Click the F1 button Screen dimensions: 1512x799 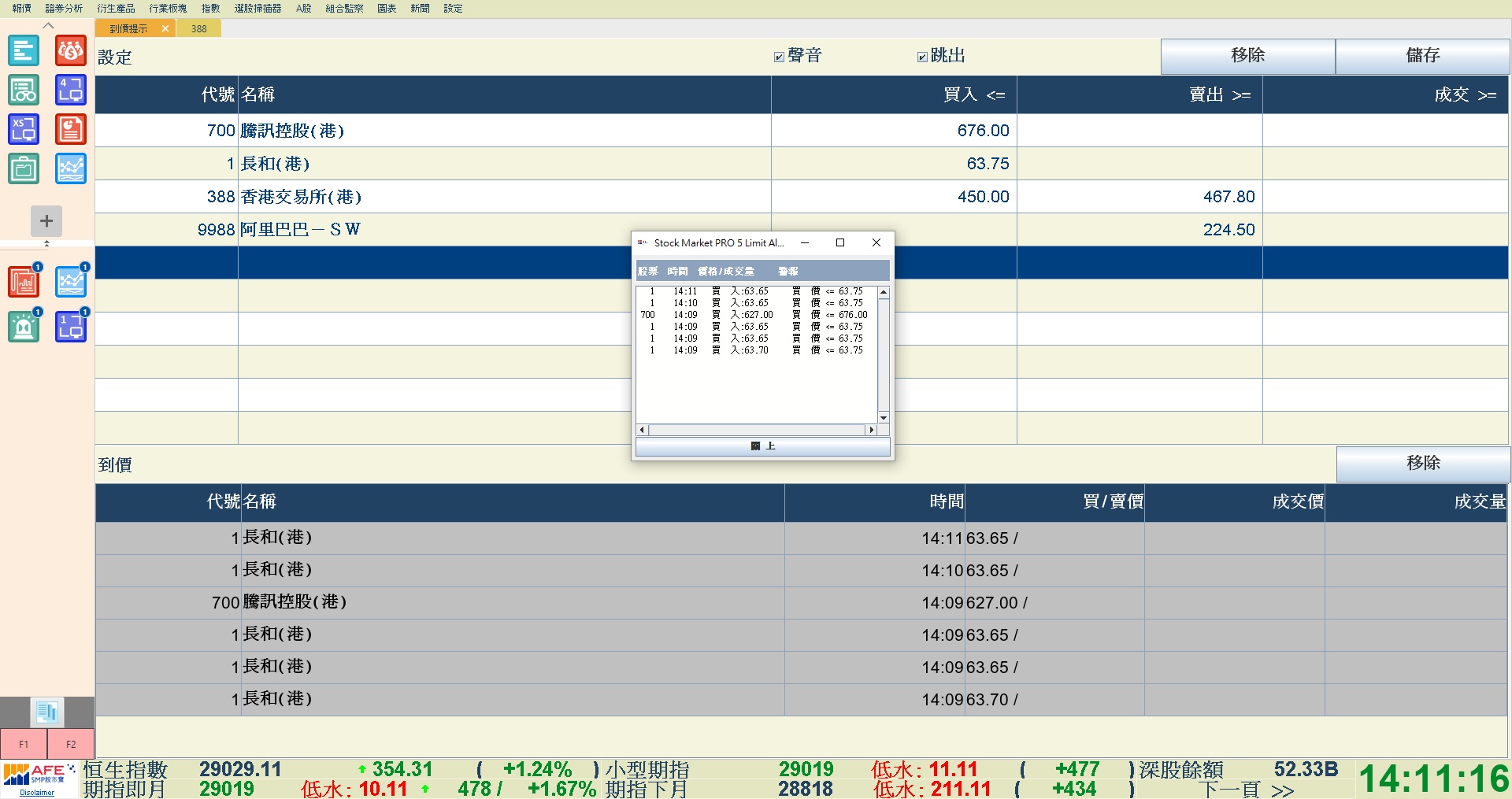tap(24, 744)
